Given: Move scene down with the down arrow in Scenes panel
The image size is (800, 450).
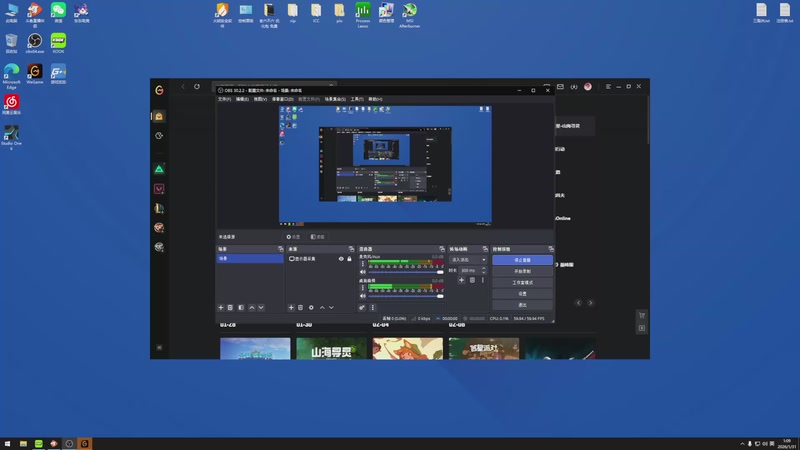Looking at the screenshot, I should coord(261,308).
